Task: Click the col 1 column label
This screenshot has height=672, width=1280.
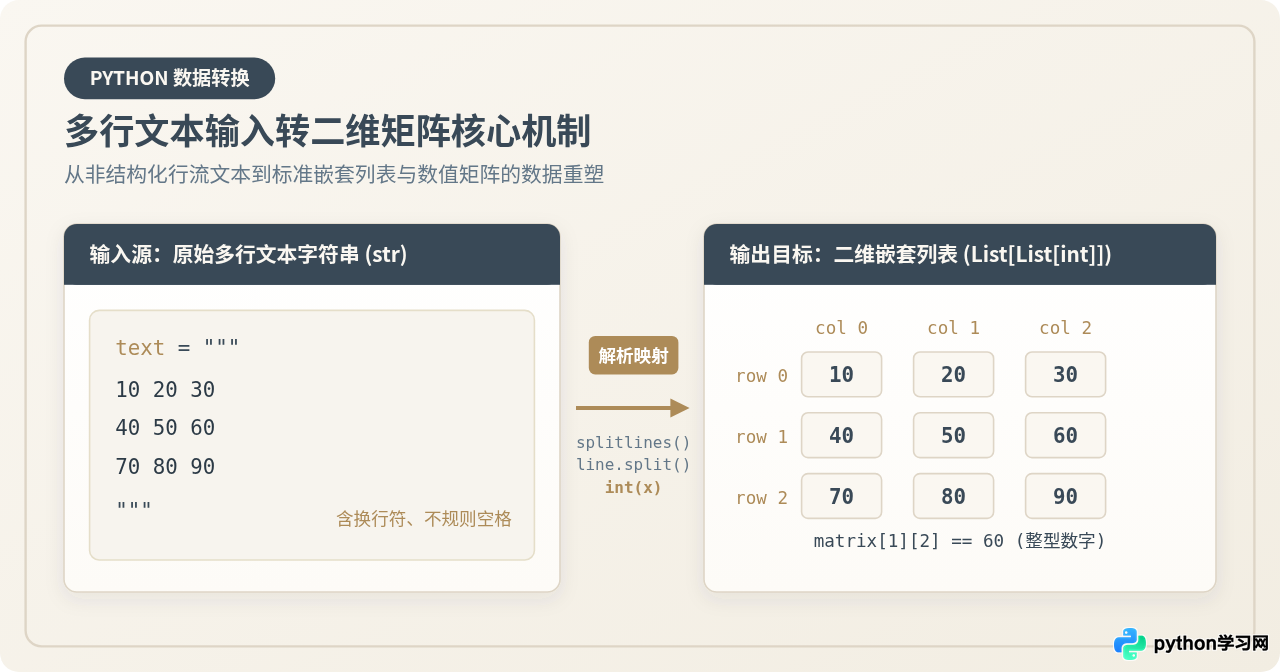Action: tap(953, 328)
